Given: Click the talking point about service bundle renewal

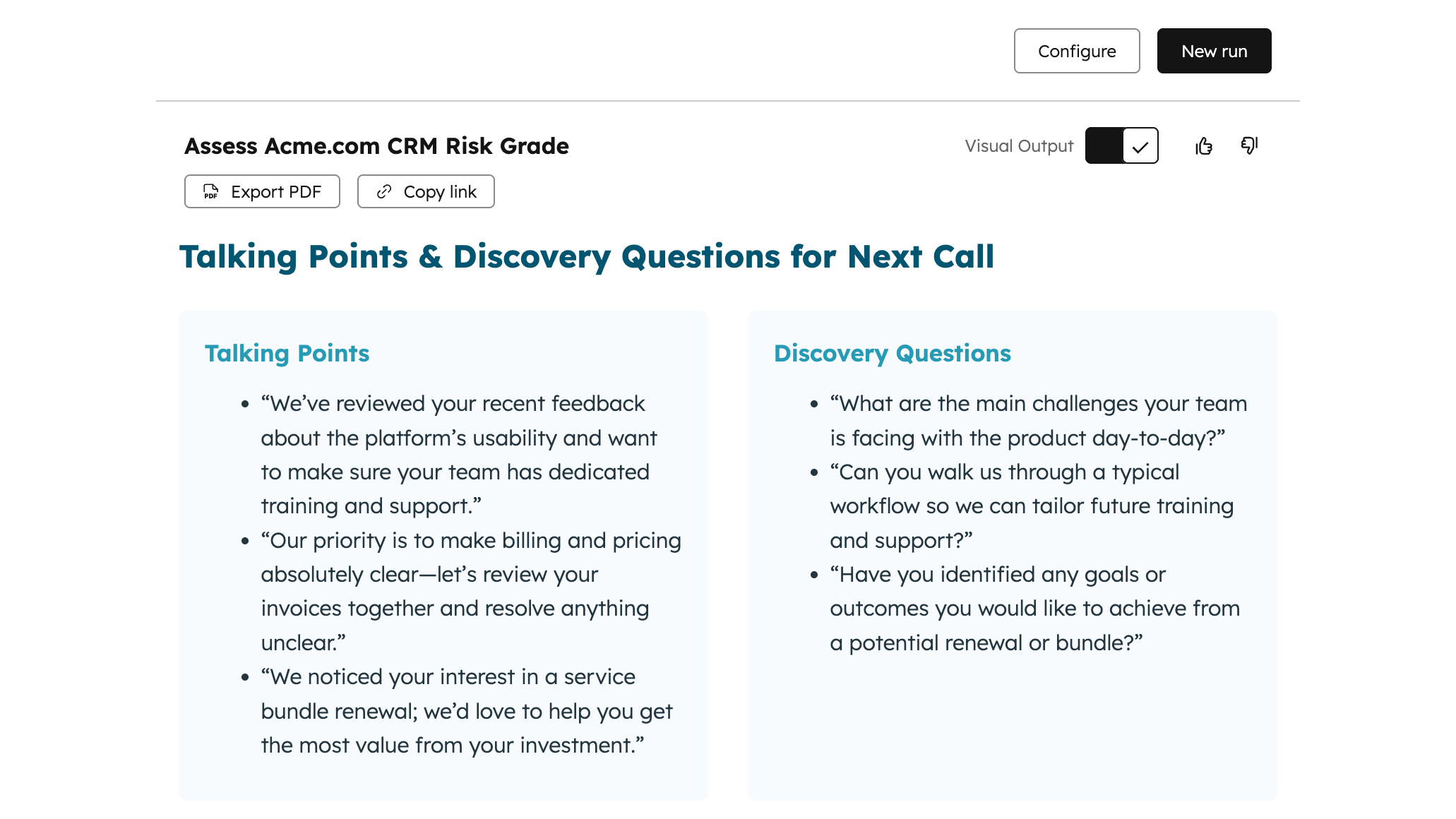Looking at the screenshot, I should click(466, 711).
